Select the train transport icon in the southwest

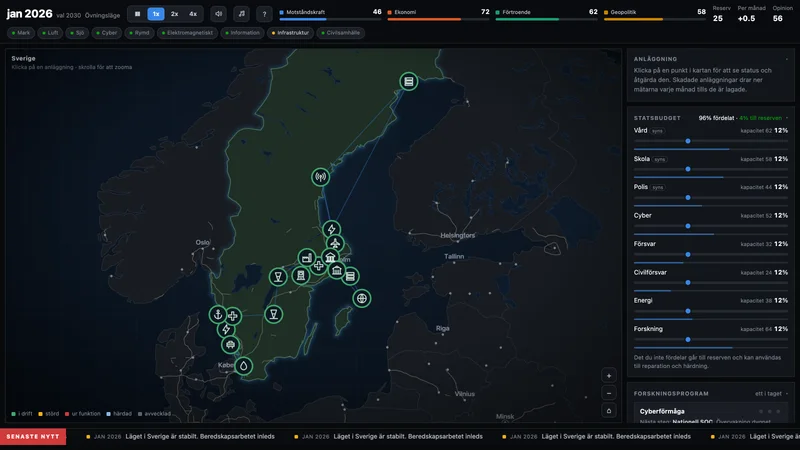point(230,344)
